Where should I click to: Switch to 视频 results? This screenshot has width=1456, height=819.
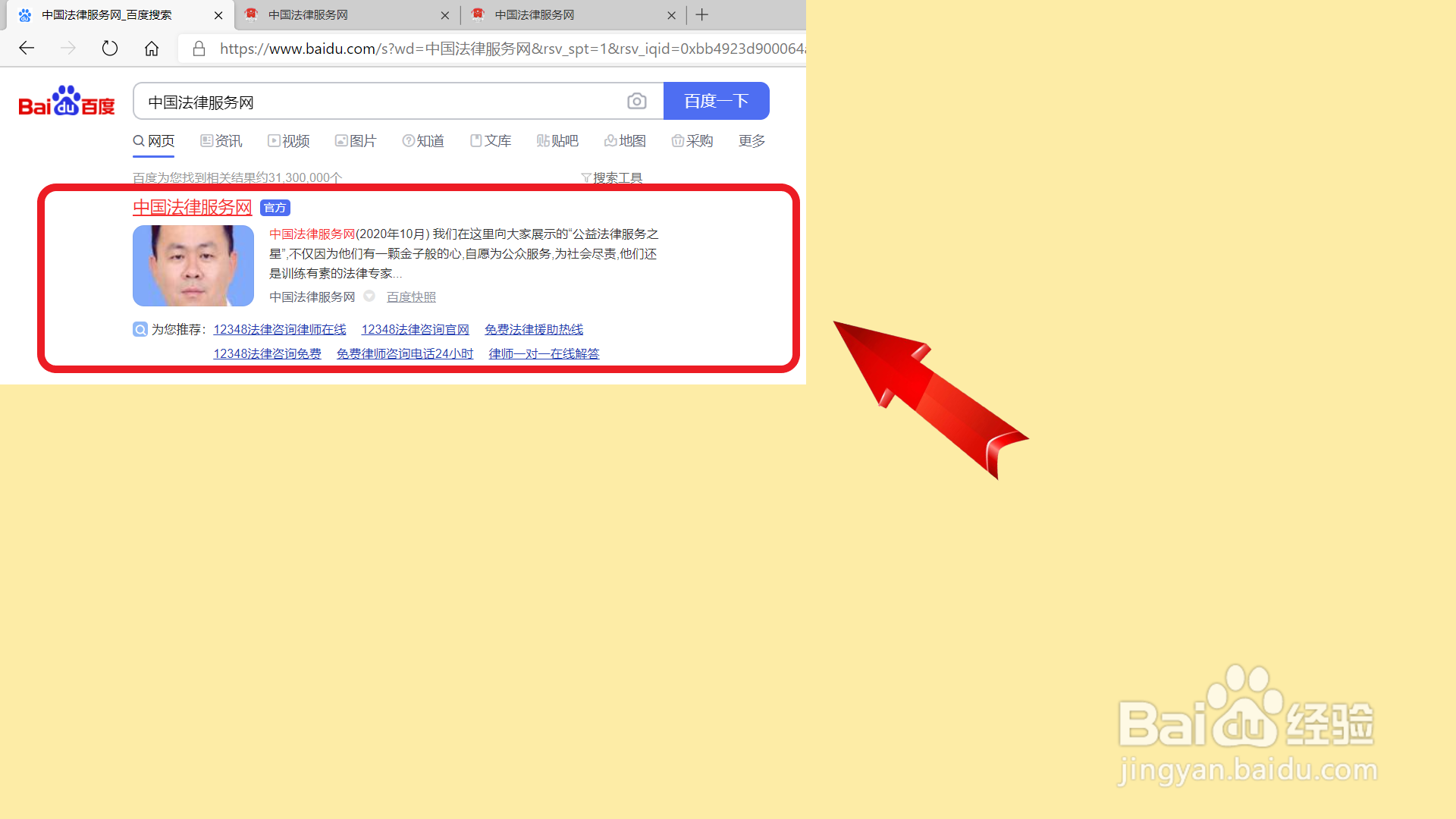click(289, 141)
